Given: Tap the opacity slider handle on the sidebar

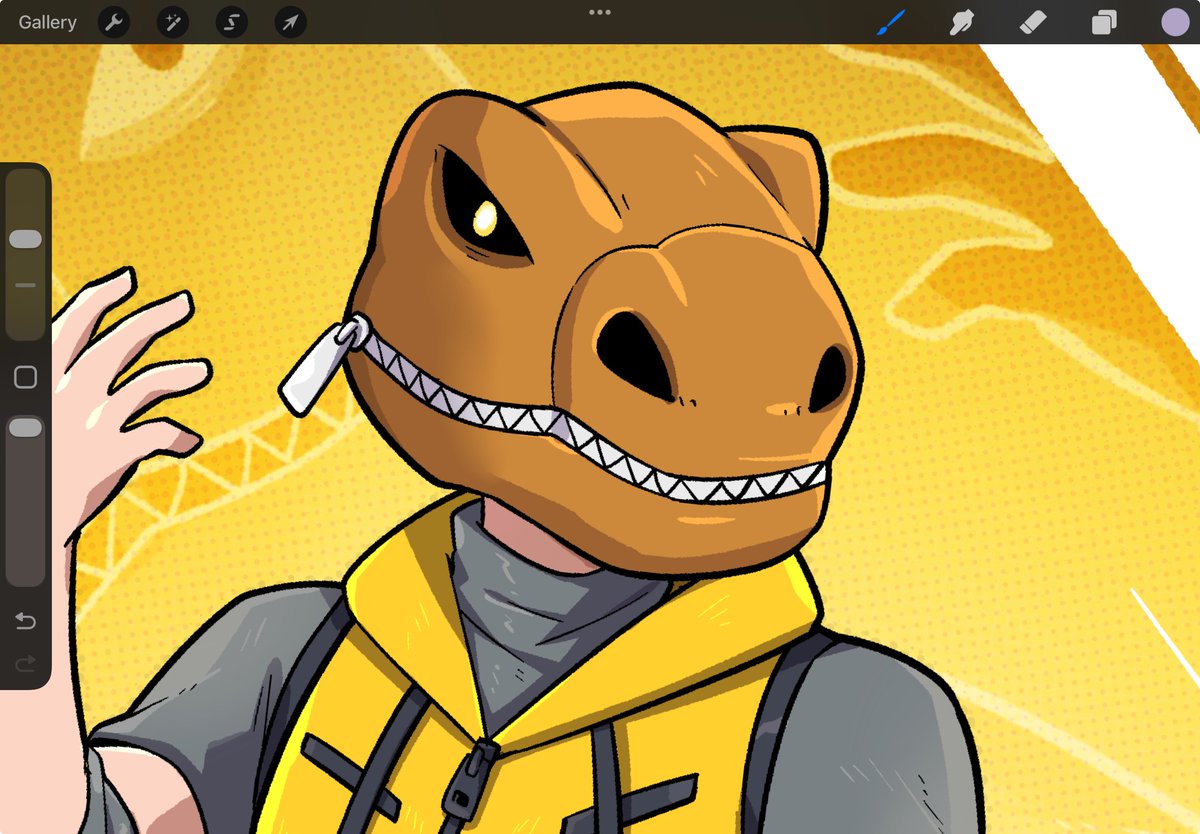Looking at the screenshot, I should (x=24, y=428).
